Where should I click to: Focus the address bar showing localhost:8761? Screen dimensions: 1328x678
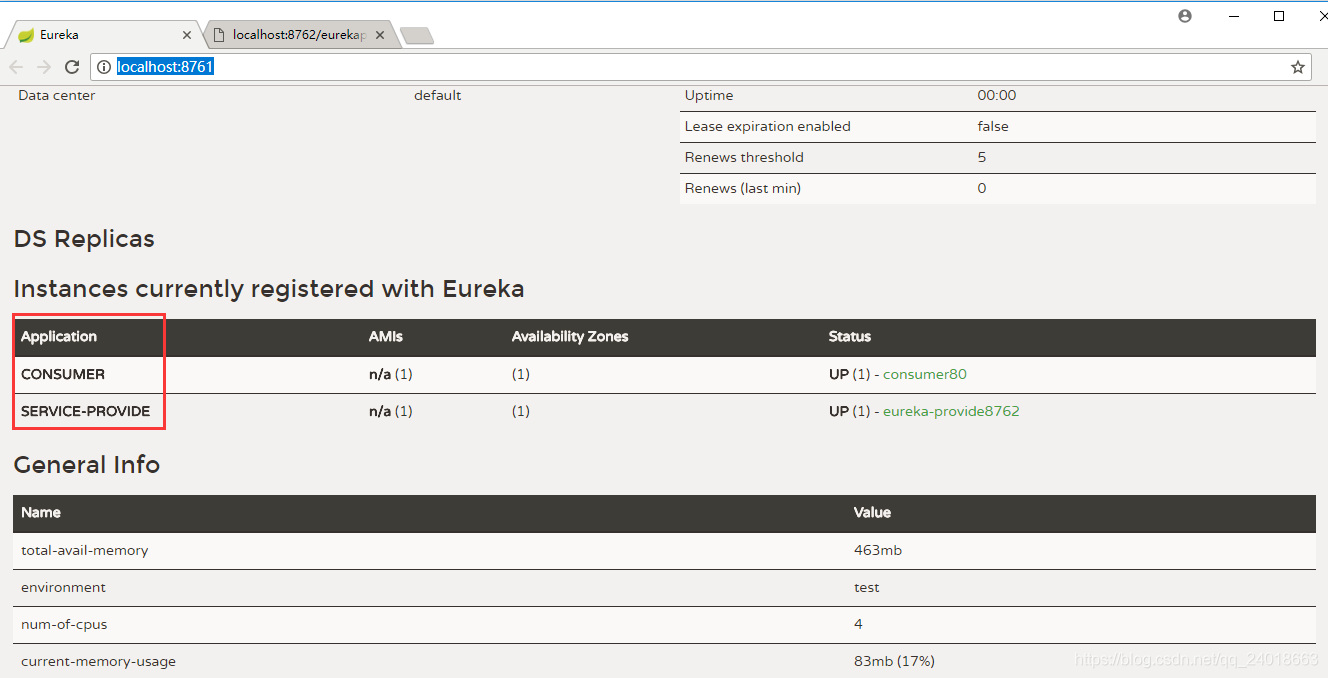tap(700, 67)
